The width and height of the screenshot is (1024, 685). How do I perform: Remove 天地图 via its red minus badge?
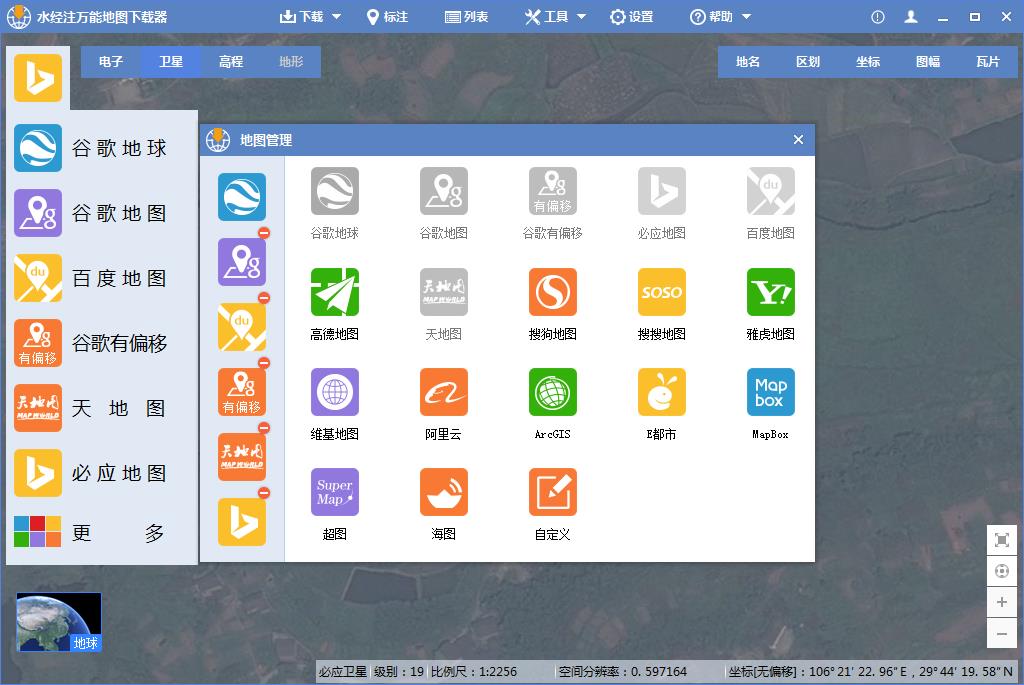[x=264, y=428]
